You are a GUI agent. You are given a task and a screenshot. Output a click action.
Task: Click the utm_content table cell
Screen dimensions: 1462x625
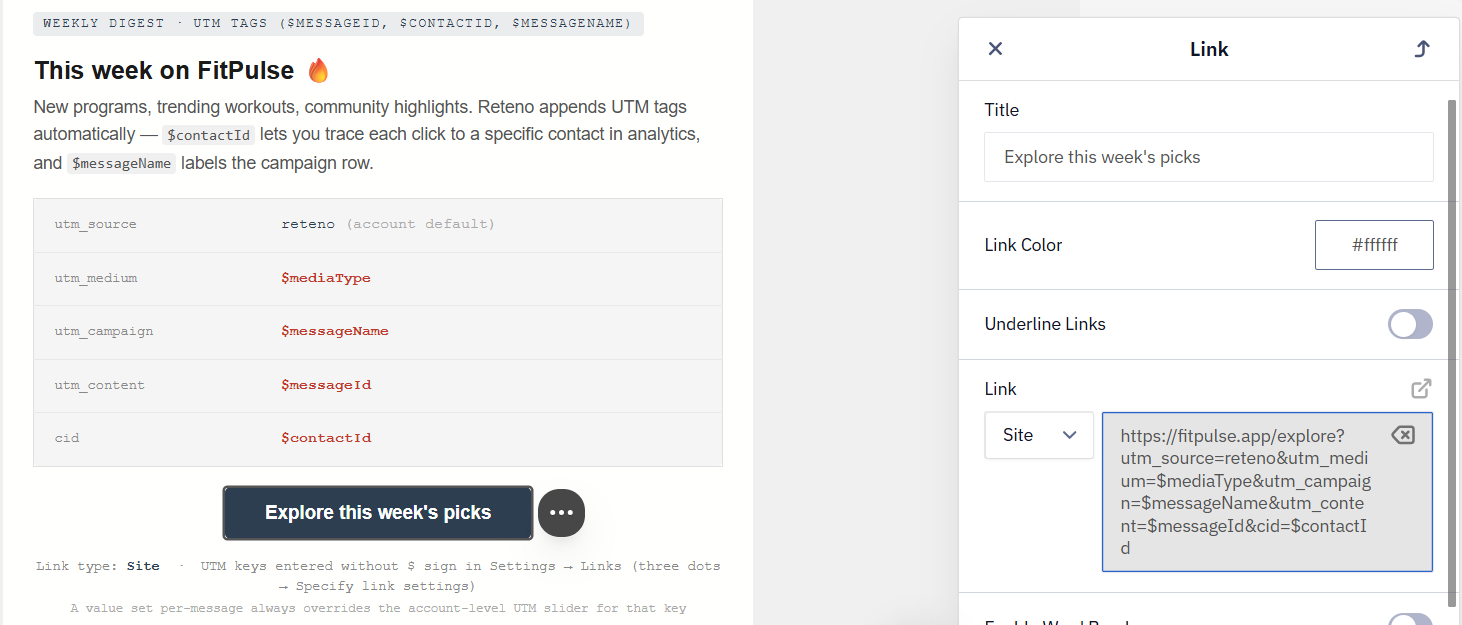pos(100,385)
